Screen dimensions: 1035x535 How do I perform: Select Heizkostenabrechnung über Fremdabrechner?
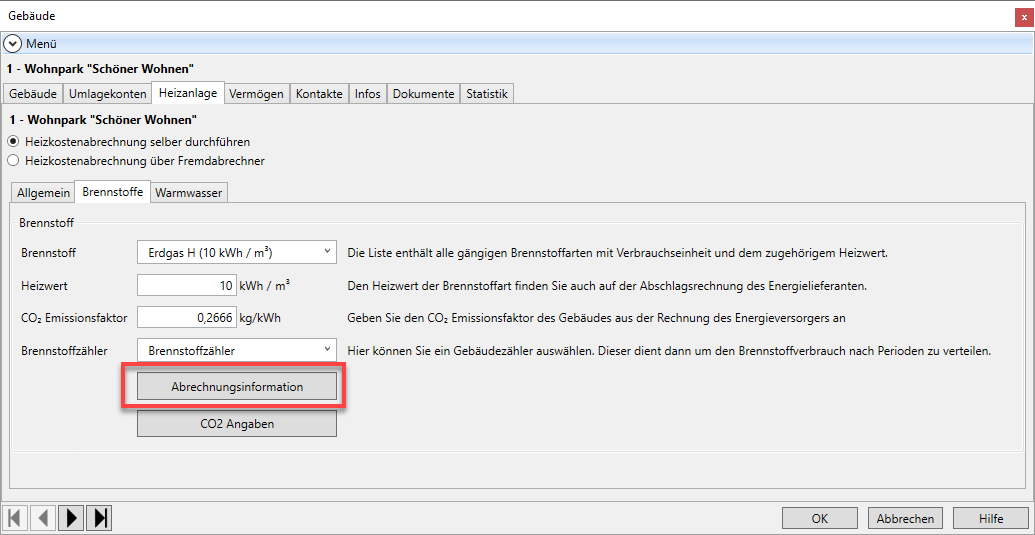[13, 160]
